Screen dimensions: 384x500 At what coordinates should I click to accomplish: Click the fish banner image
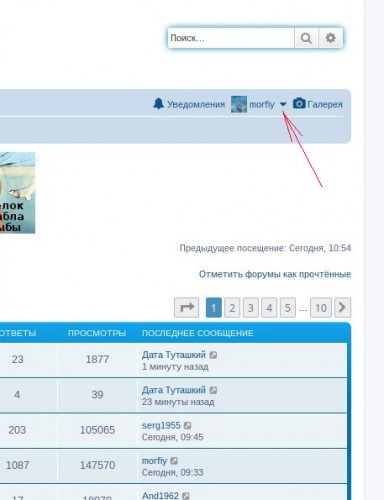click(x=17, y=193)
